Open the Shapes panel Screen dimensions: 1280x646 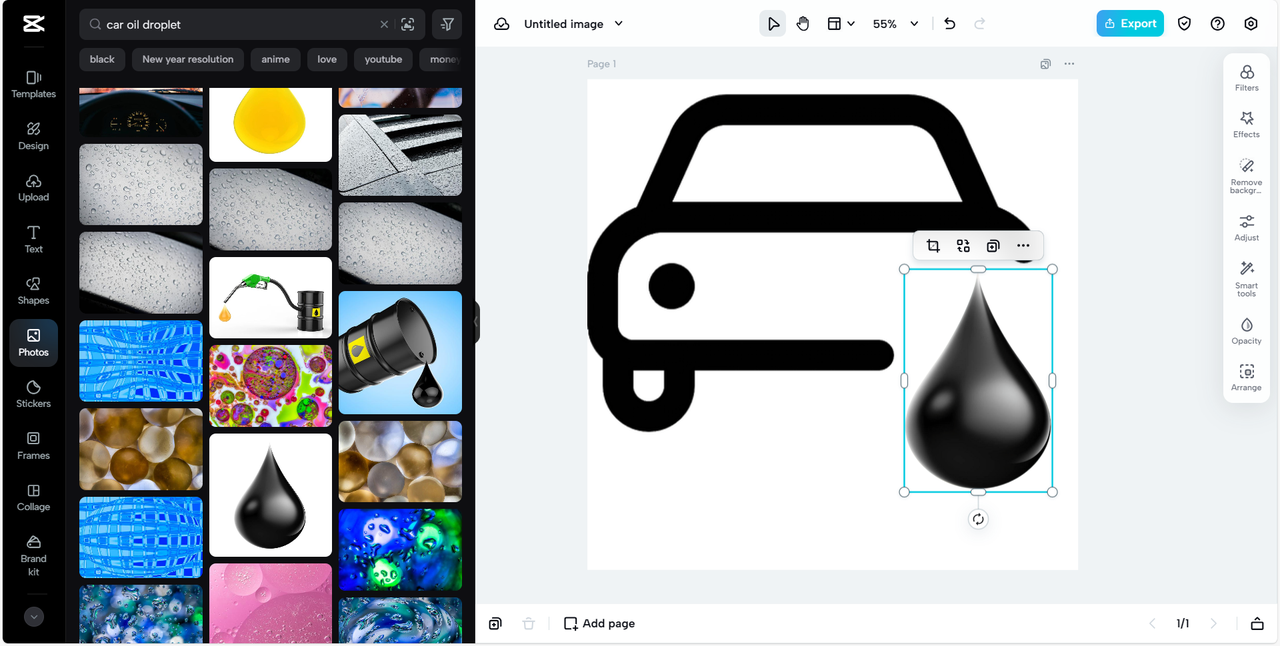[x=33, y=291]
